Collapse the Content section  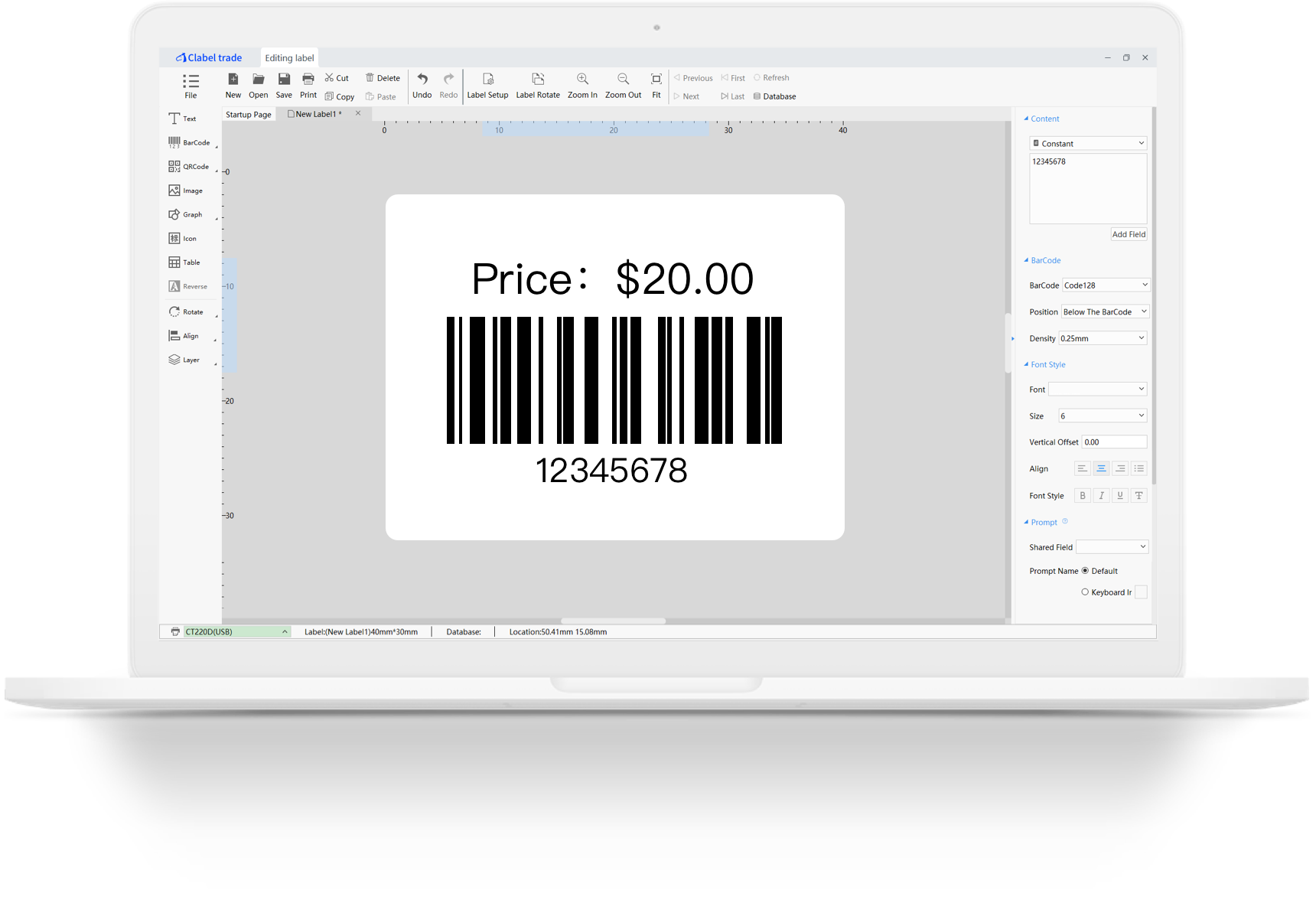1026,119
